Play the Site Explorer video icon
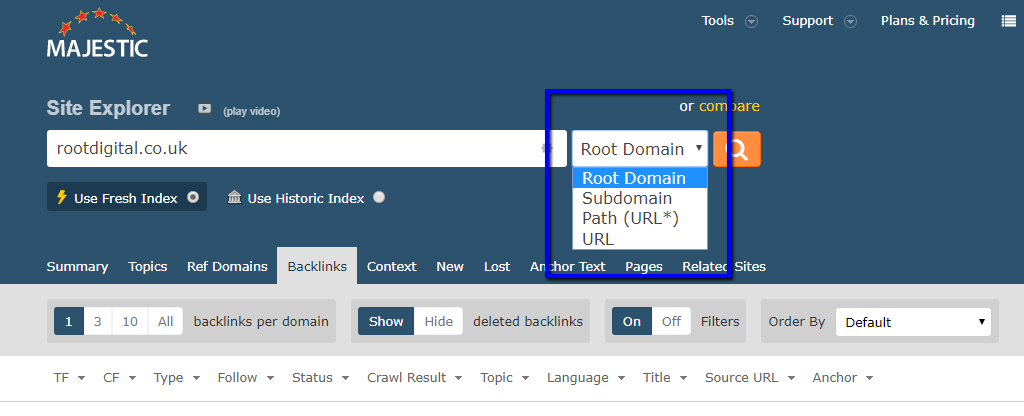This screenshot has width=1024, height=416. point(204,109)
